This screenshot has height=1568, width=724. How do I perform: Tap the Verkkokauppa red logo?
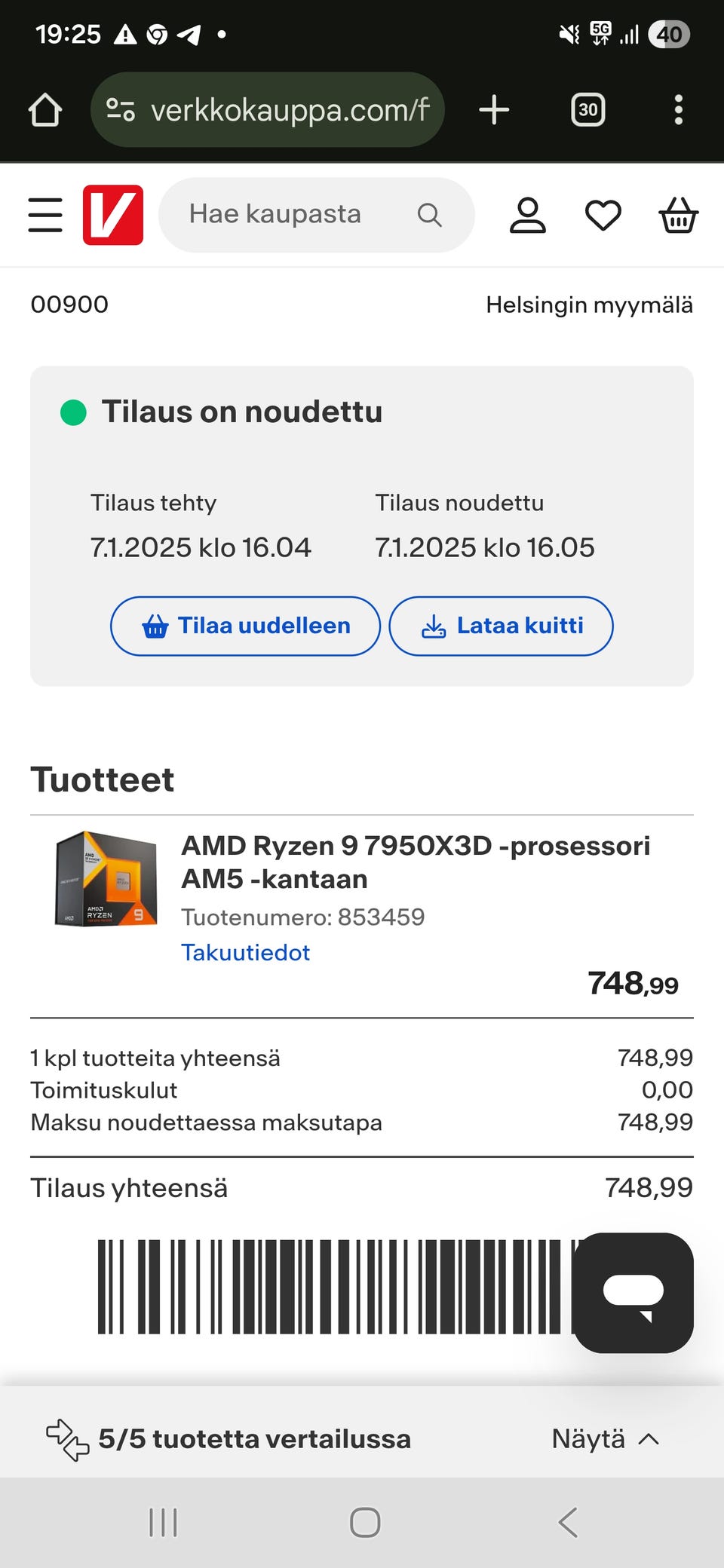coord(113,215)
